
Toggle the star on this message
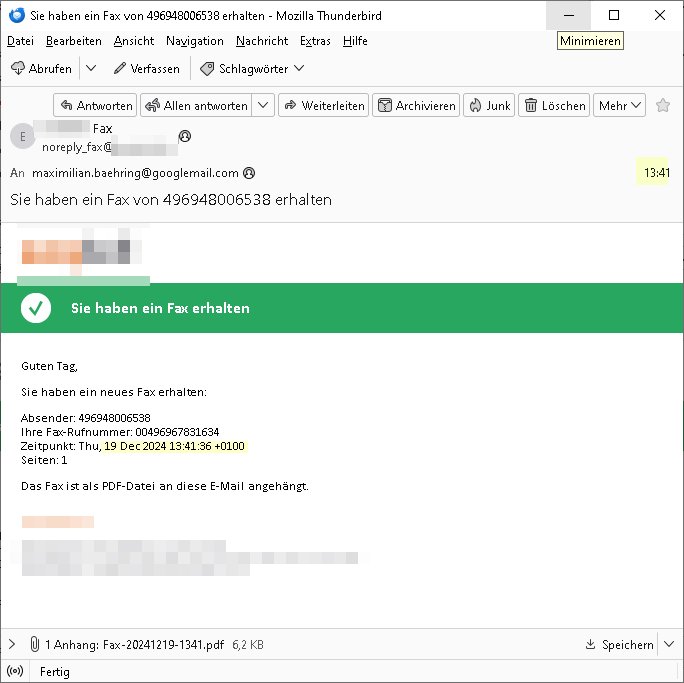click(663, 105)
